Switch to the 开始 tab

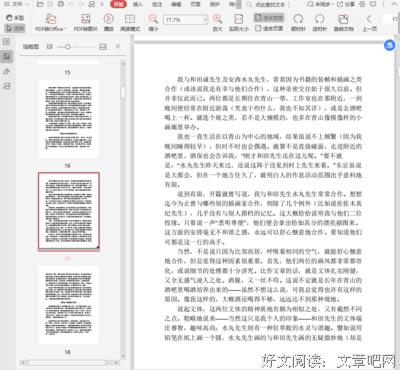(x=118, y=4)
